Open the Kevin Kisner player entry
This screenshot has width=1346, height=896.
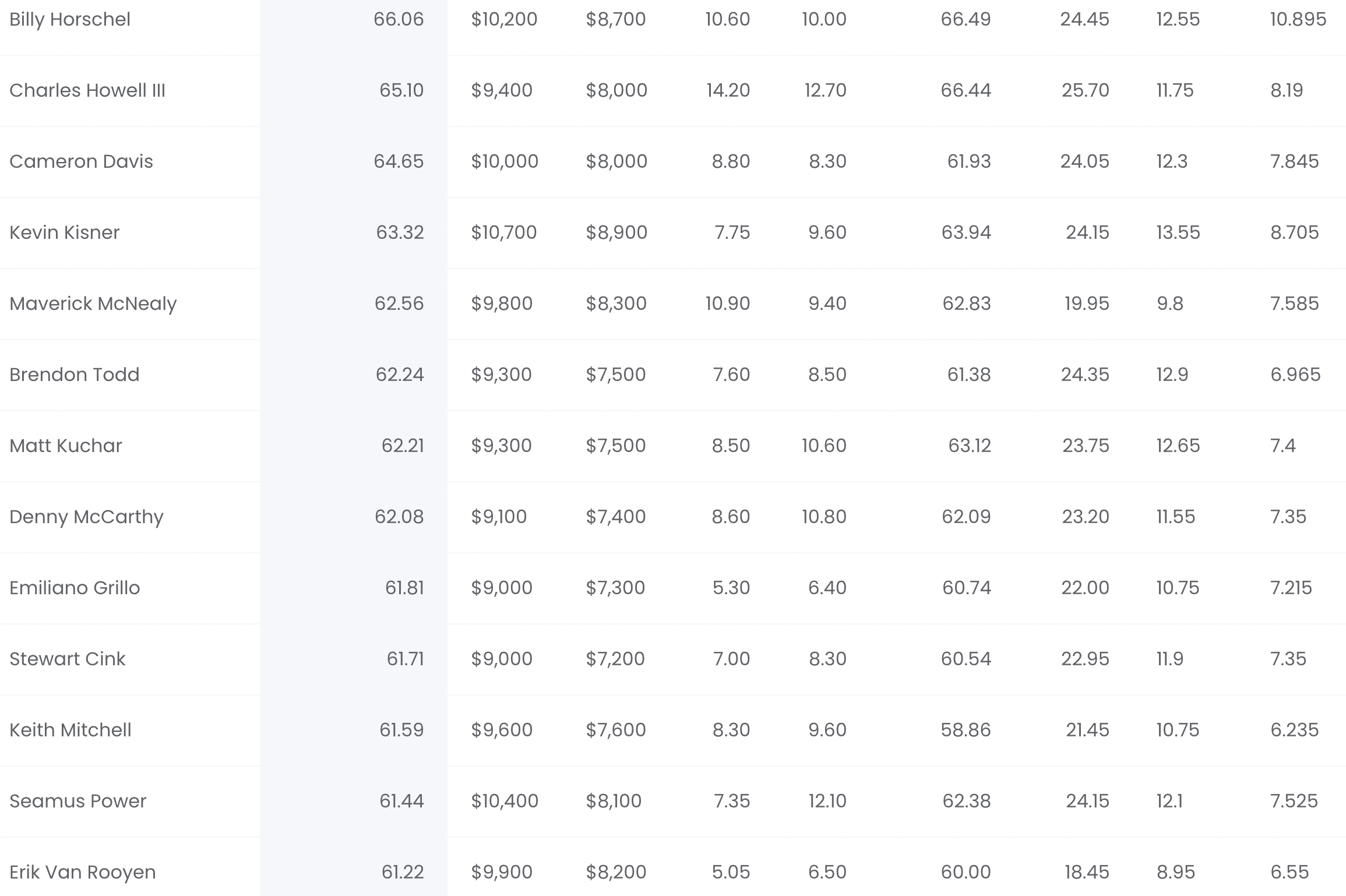click(x=65, y=232)
